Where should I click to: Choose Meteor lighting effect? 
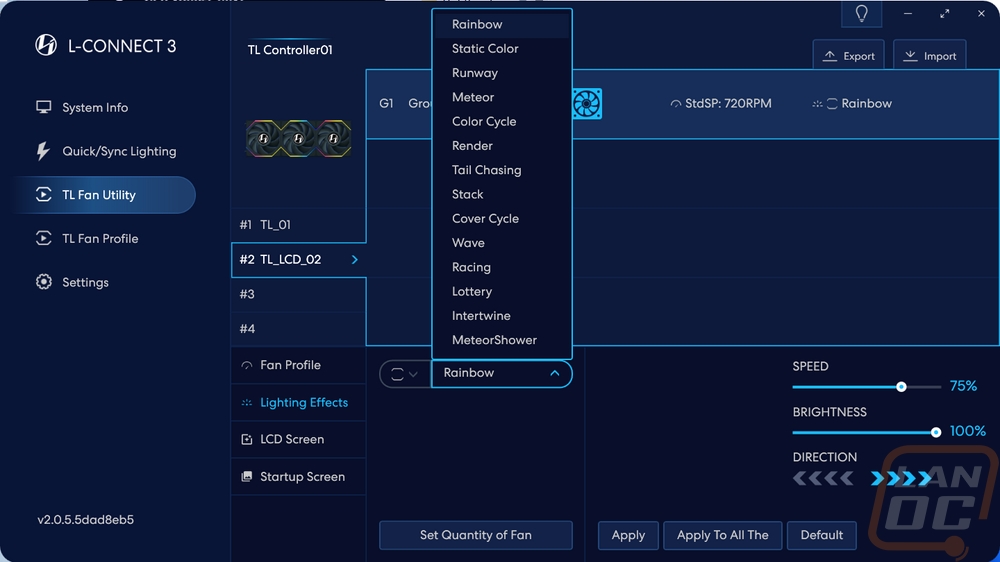click(502, 97)
